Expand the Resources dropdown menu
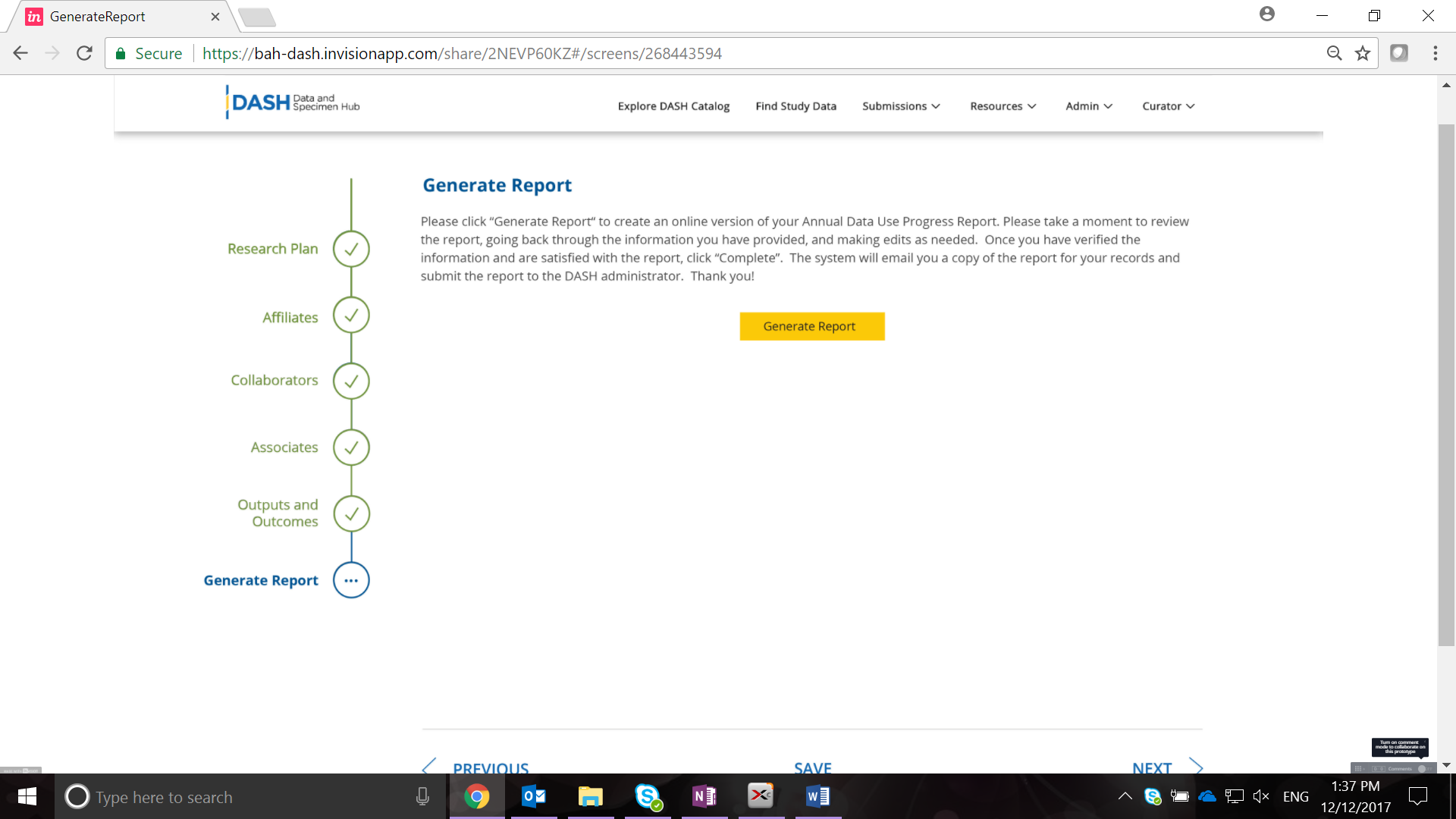The height and width of the screenshot is (819, 1456). click(x=1003, y=106)
